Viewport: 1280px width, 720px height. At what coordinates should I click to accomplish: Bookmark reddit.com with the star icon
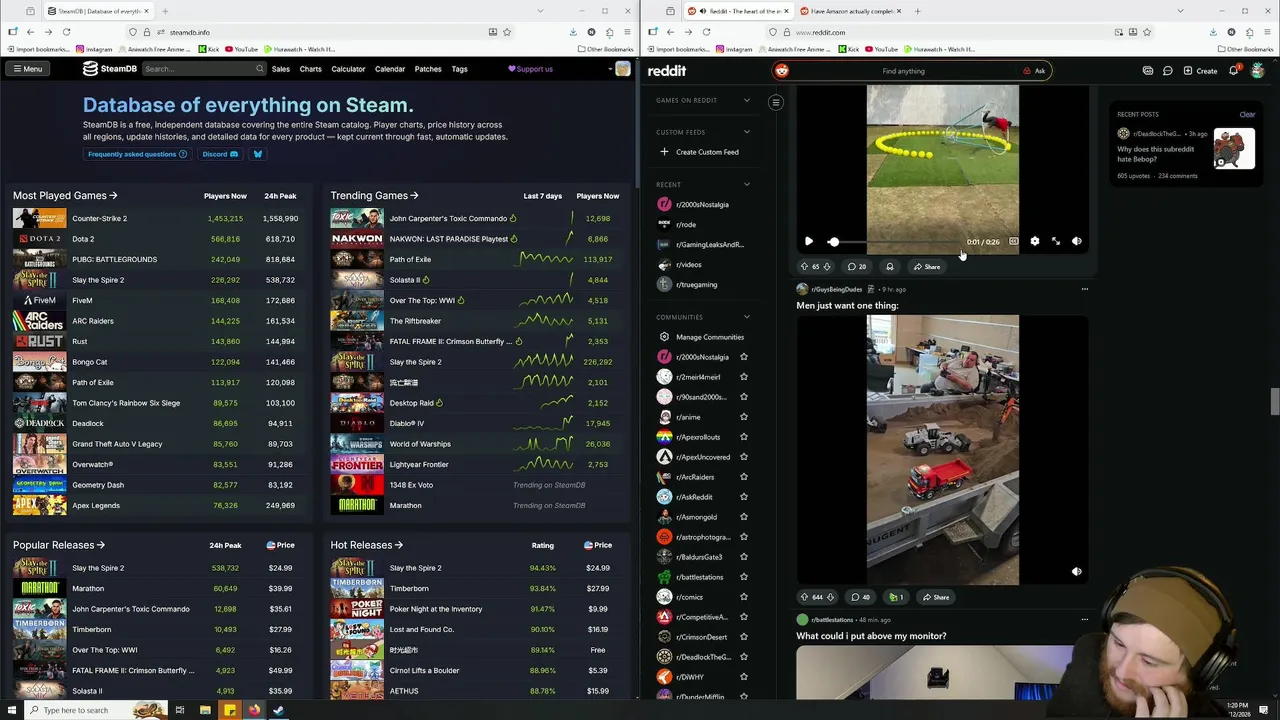(1146, 32)
